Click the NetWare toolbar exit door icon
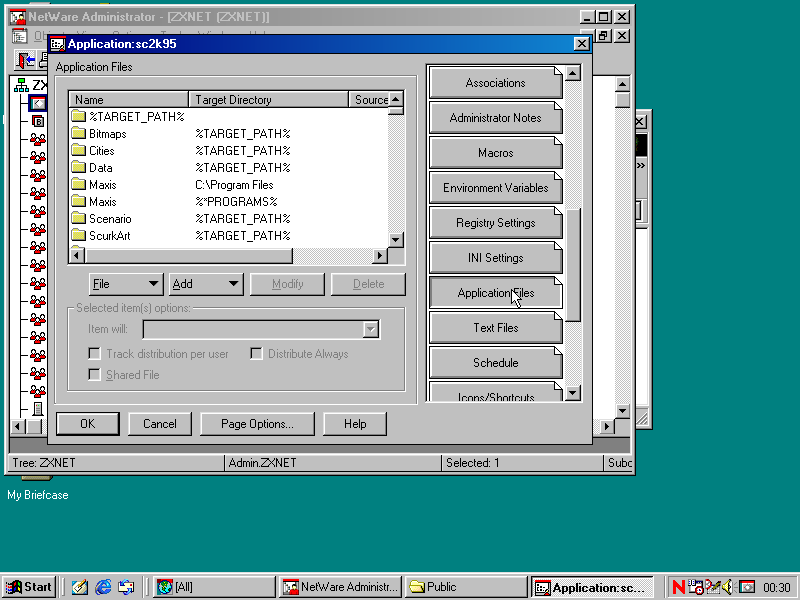This screenshot has width=800, height=600. 25,61
